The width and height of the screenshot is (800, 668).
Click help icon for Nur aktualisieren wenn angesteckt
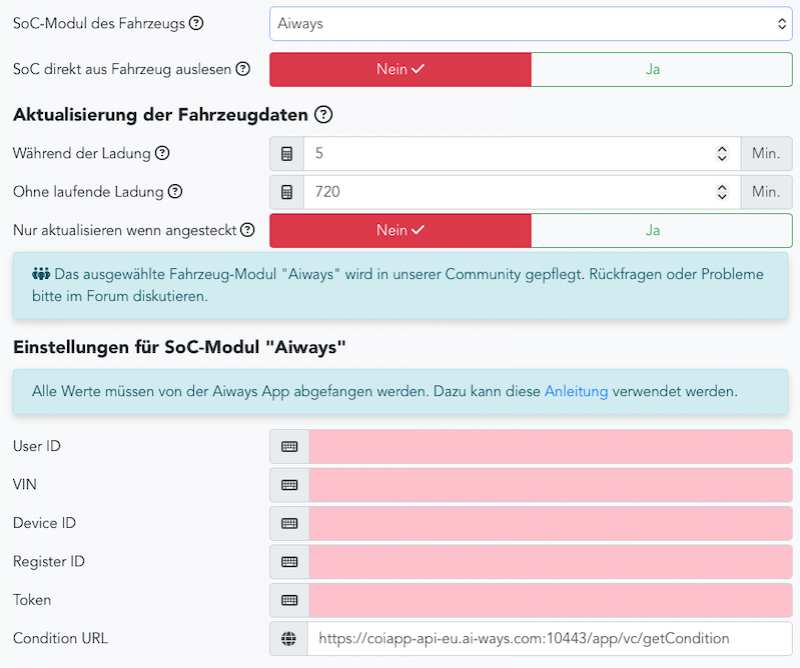(247, 230)
